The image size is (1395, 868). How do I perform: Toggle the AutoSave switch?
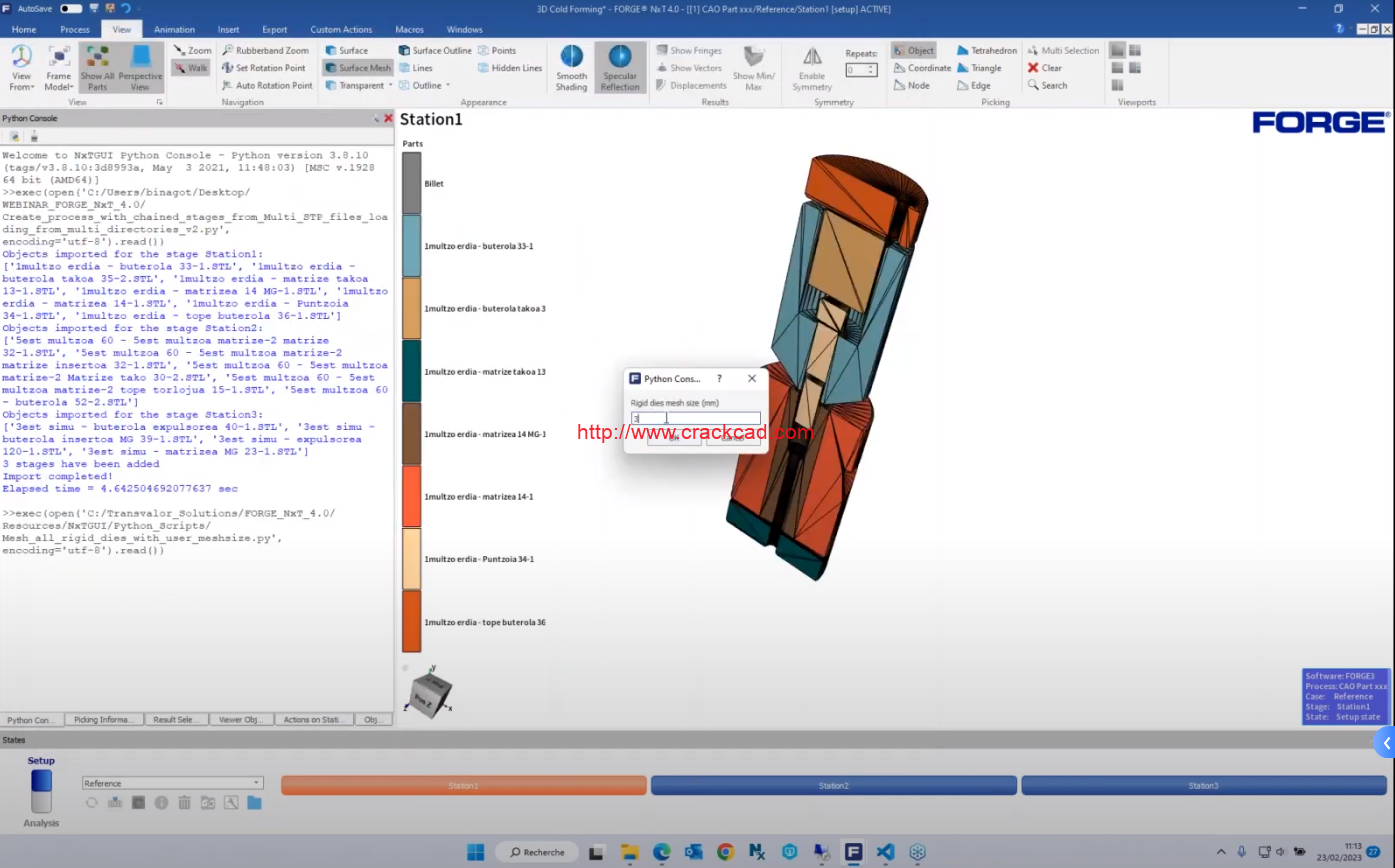[70, 8]
